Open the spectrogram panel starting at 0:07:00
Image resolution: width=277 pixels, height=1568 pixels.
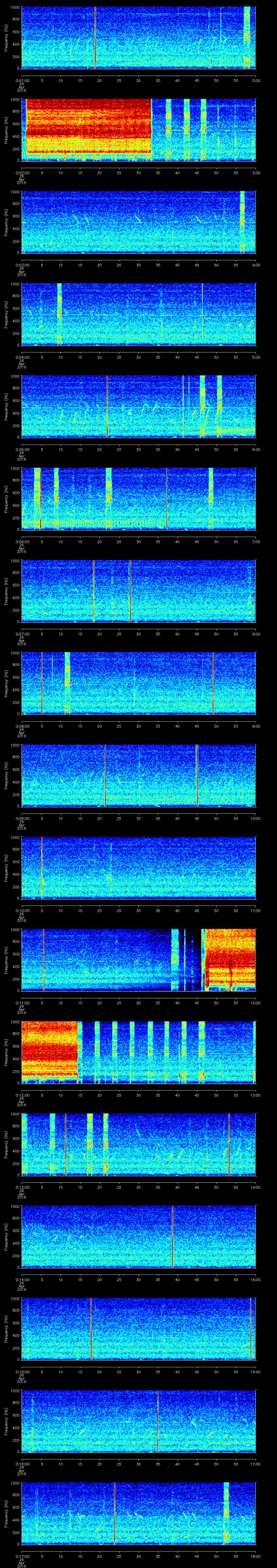point(139,590)
